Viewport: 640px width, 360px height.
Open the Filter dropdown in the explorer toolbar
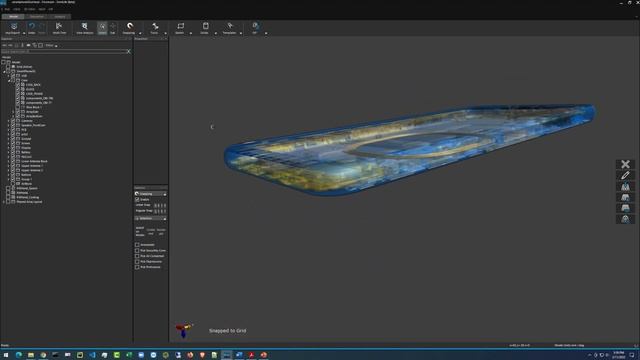51,45
